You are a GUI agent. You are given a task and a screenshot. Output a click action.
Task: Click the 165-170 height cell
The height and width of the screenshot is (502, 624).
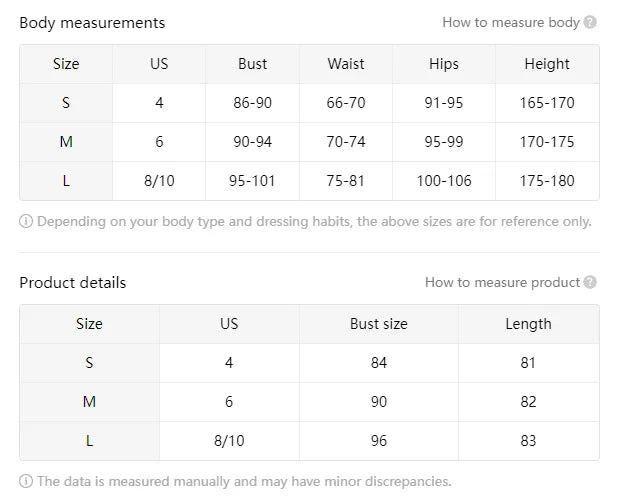coord(547,103)
